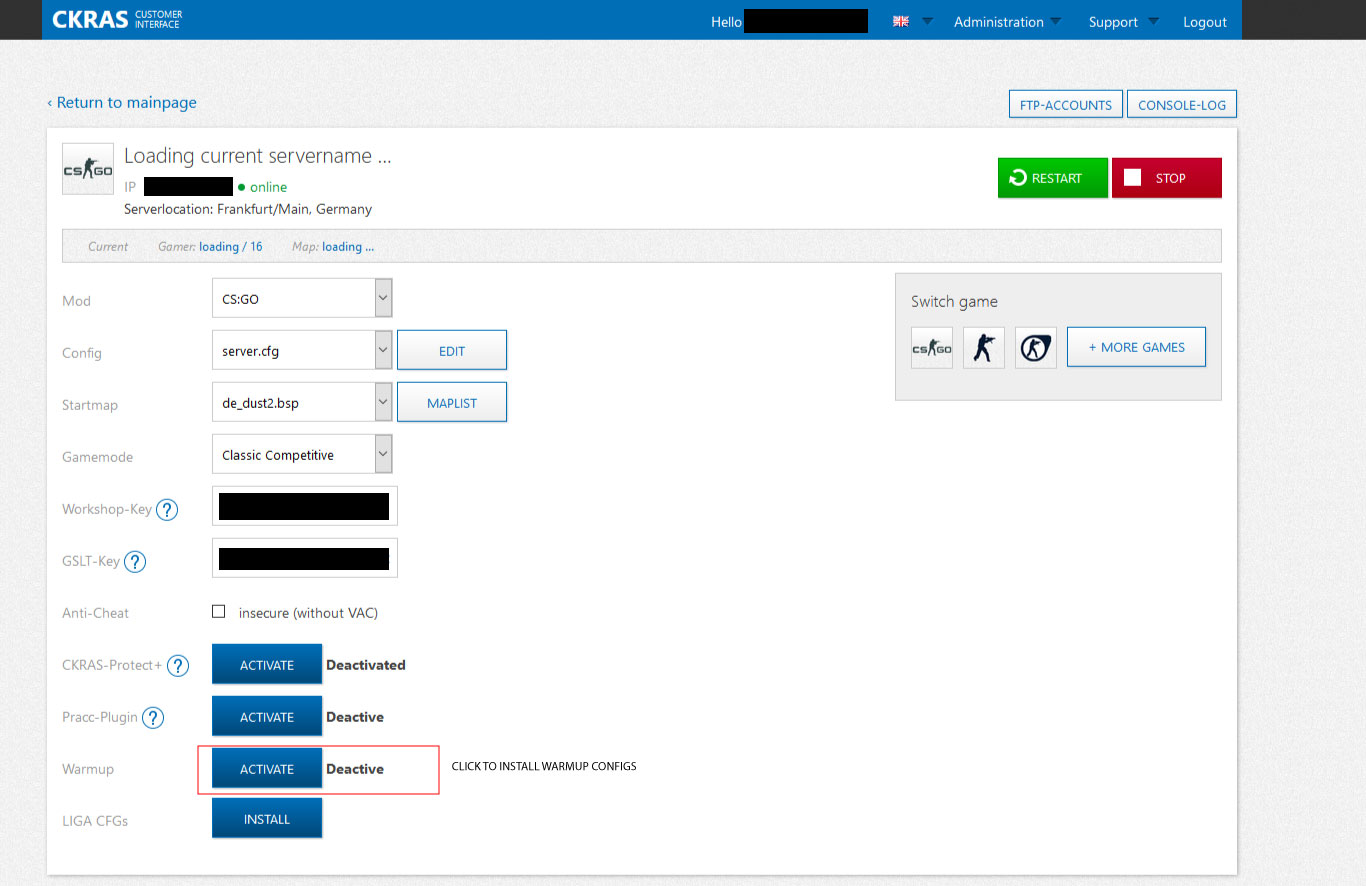Select the Half-Life lambda game icon
Viewport: 1366px width, 886px height.
click(1036, 348)
